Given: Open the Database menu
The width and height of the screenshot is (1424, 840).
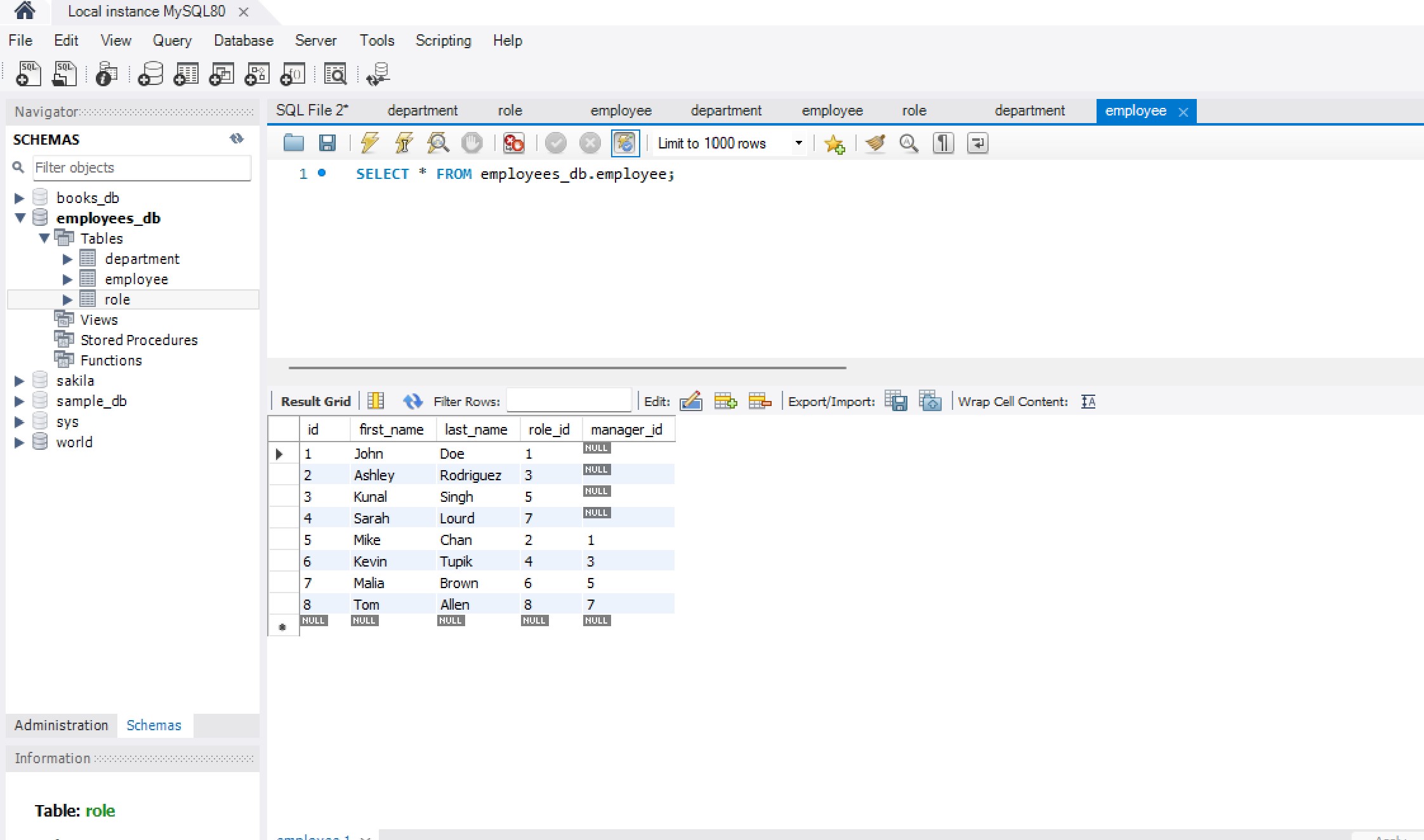Looking at the screenshot, I should point(243,41).
